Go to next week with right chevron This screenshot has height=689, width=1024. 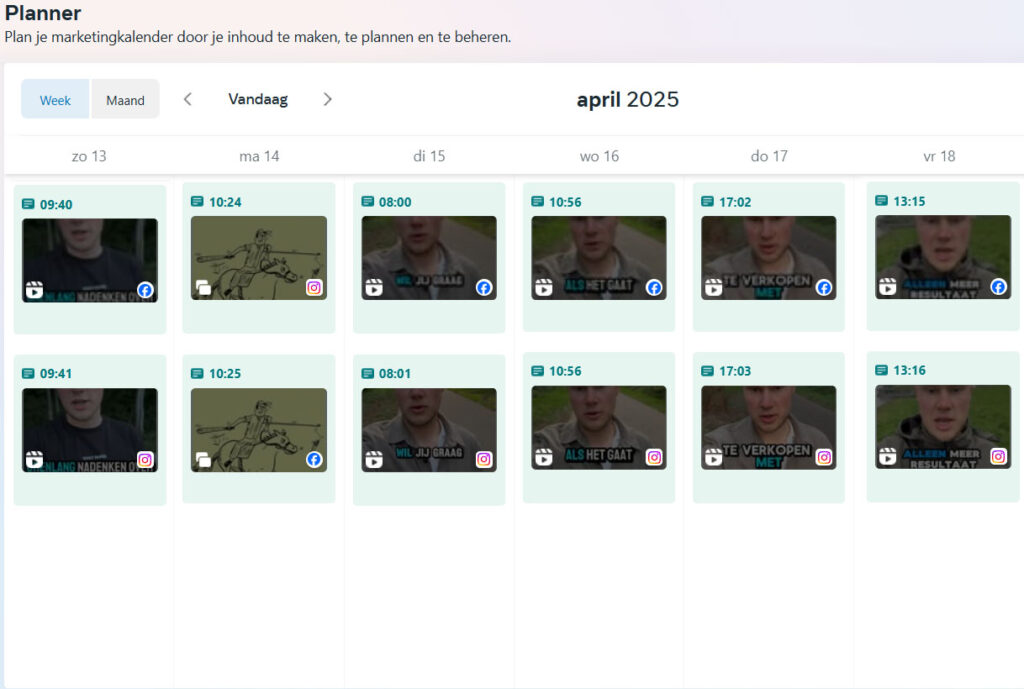[327, 99]
